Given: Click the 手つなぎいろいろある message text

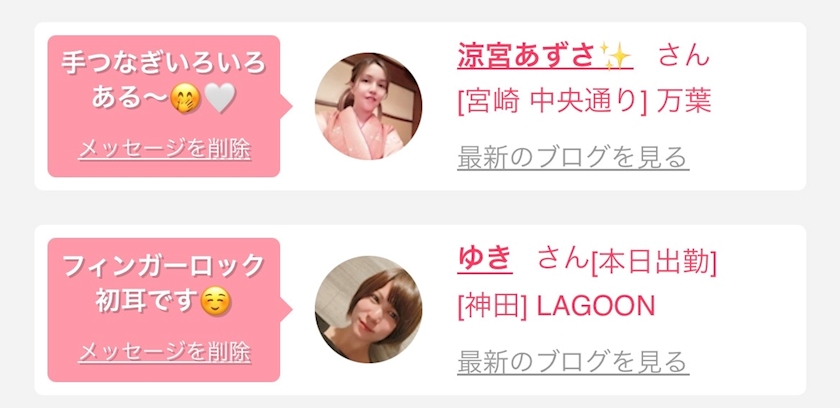Looking at the screenshot, I should (x=164, y=81).
